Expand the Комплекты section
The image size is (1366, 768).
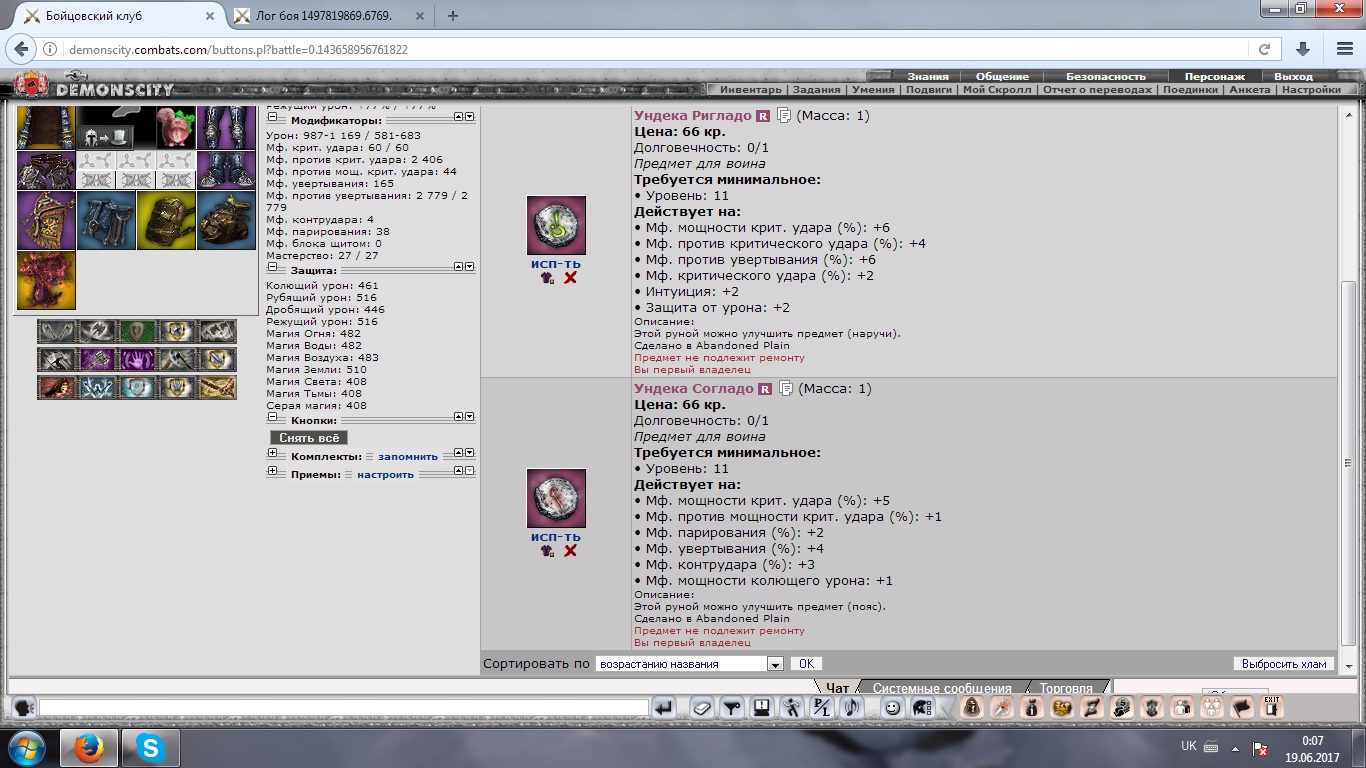[x=272, y=454]
